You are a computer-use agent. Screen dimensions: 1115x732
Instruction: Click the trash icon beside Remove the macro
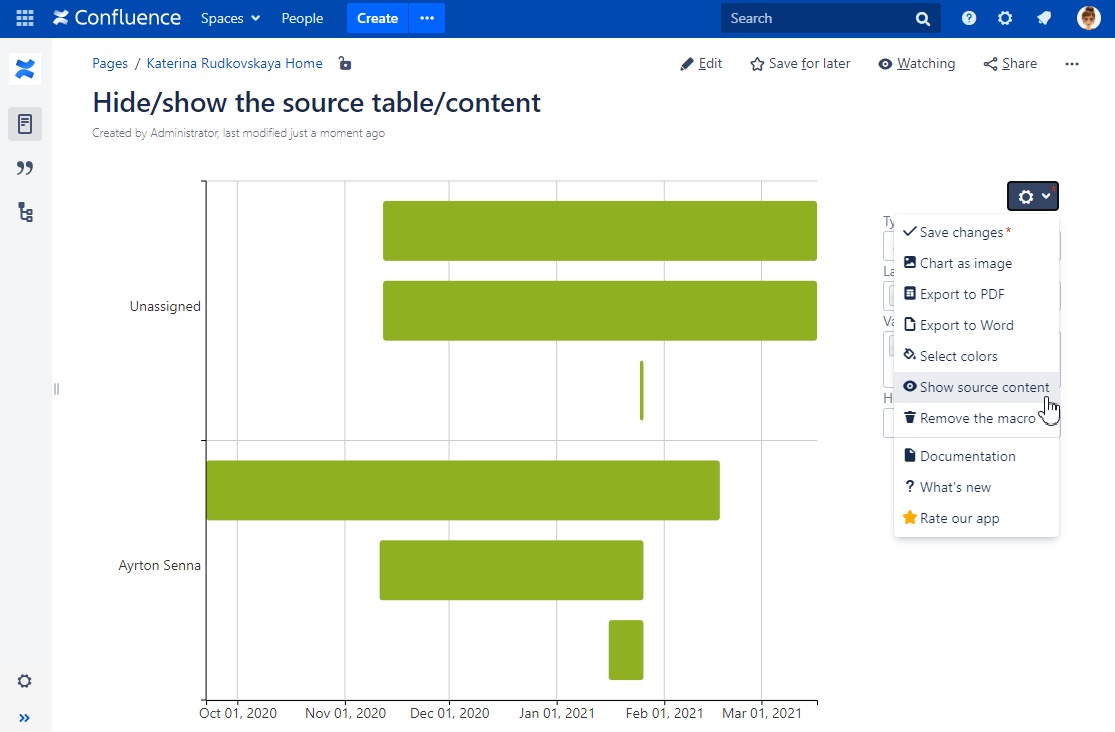point(910,418)
